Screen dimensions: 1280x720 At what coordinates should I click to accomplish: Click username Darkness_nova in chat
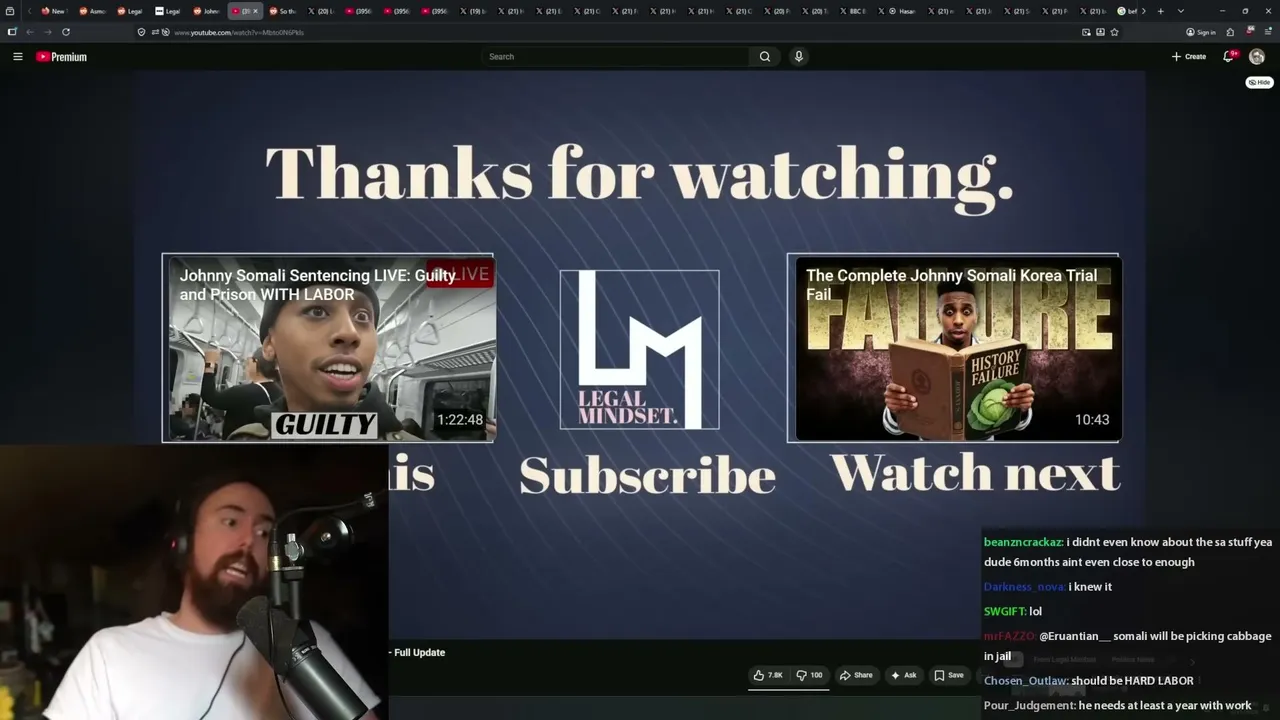click(1024, 587)
